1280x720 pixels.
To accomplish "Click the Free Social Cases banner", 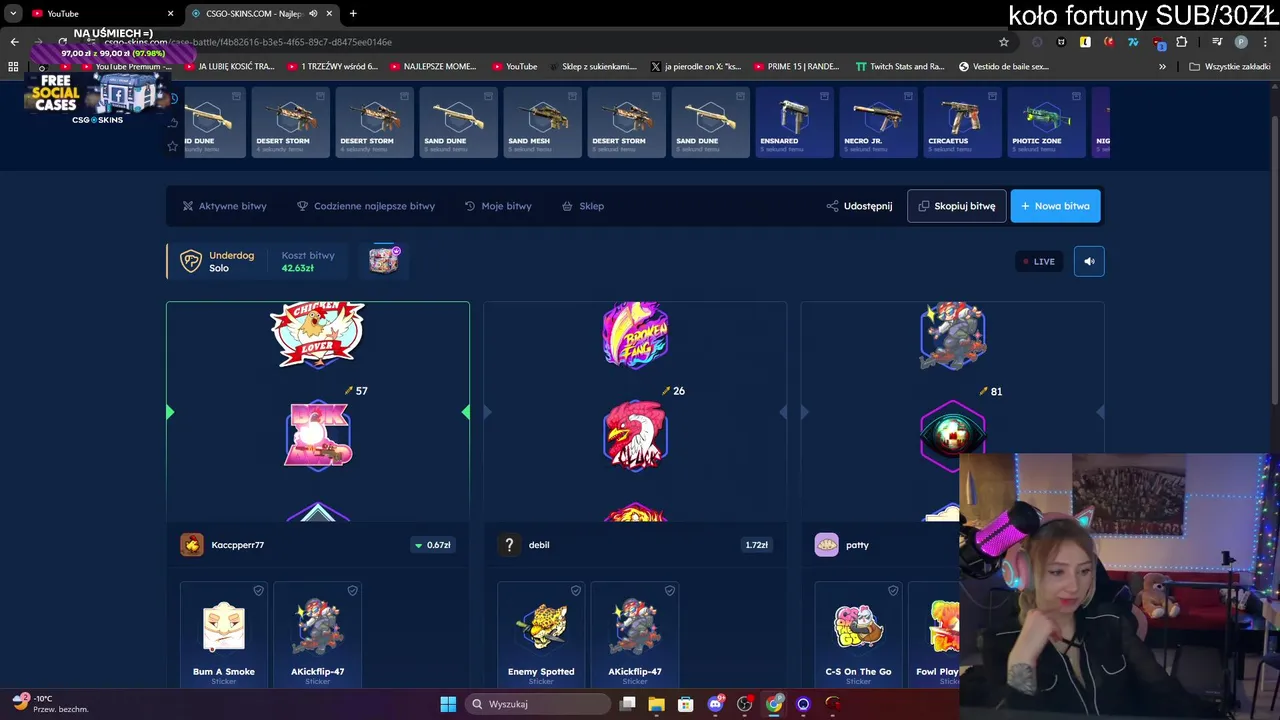I will pyautogui.click(x=97, y=98).
